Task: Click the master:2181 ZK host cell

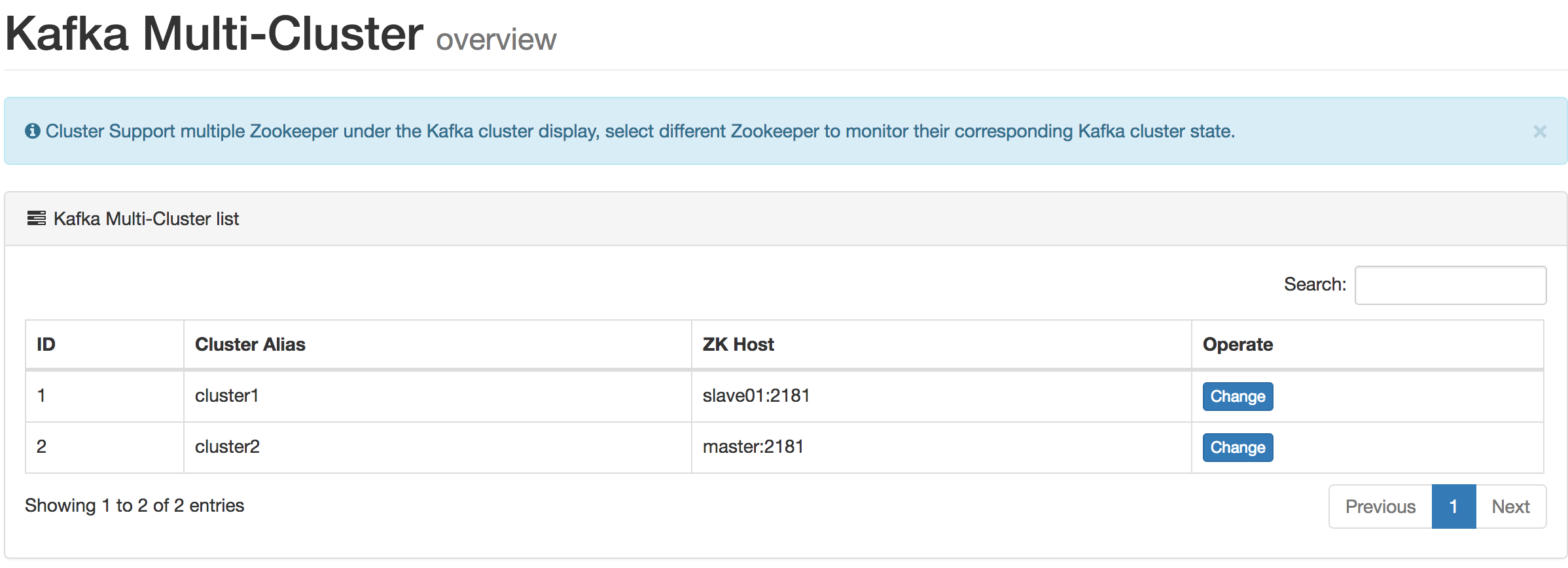Action: [x=942, y=447]
